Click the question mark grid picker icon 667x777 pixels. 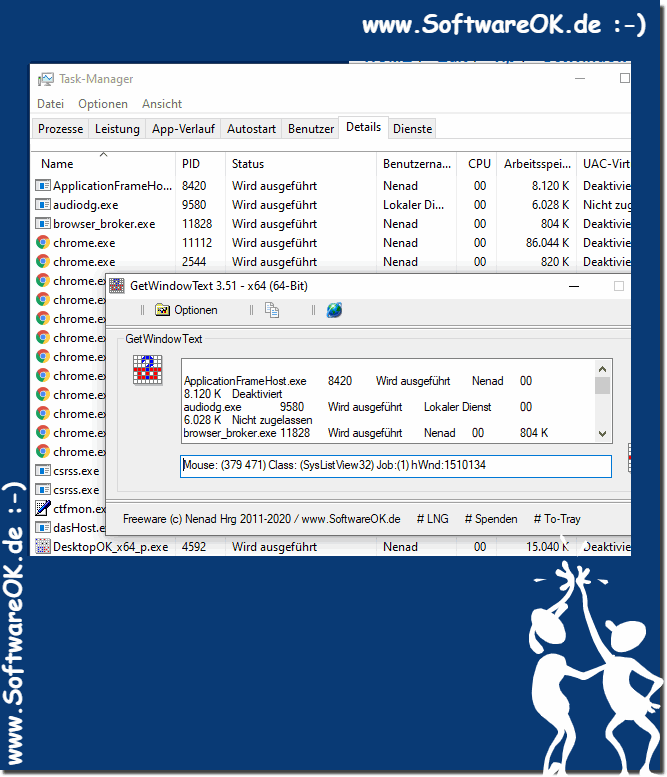pos(148,370)
